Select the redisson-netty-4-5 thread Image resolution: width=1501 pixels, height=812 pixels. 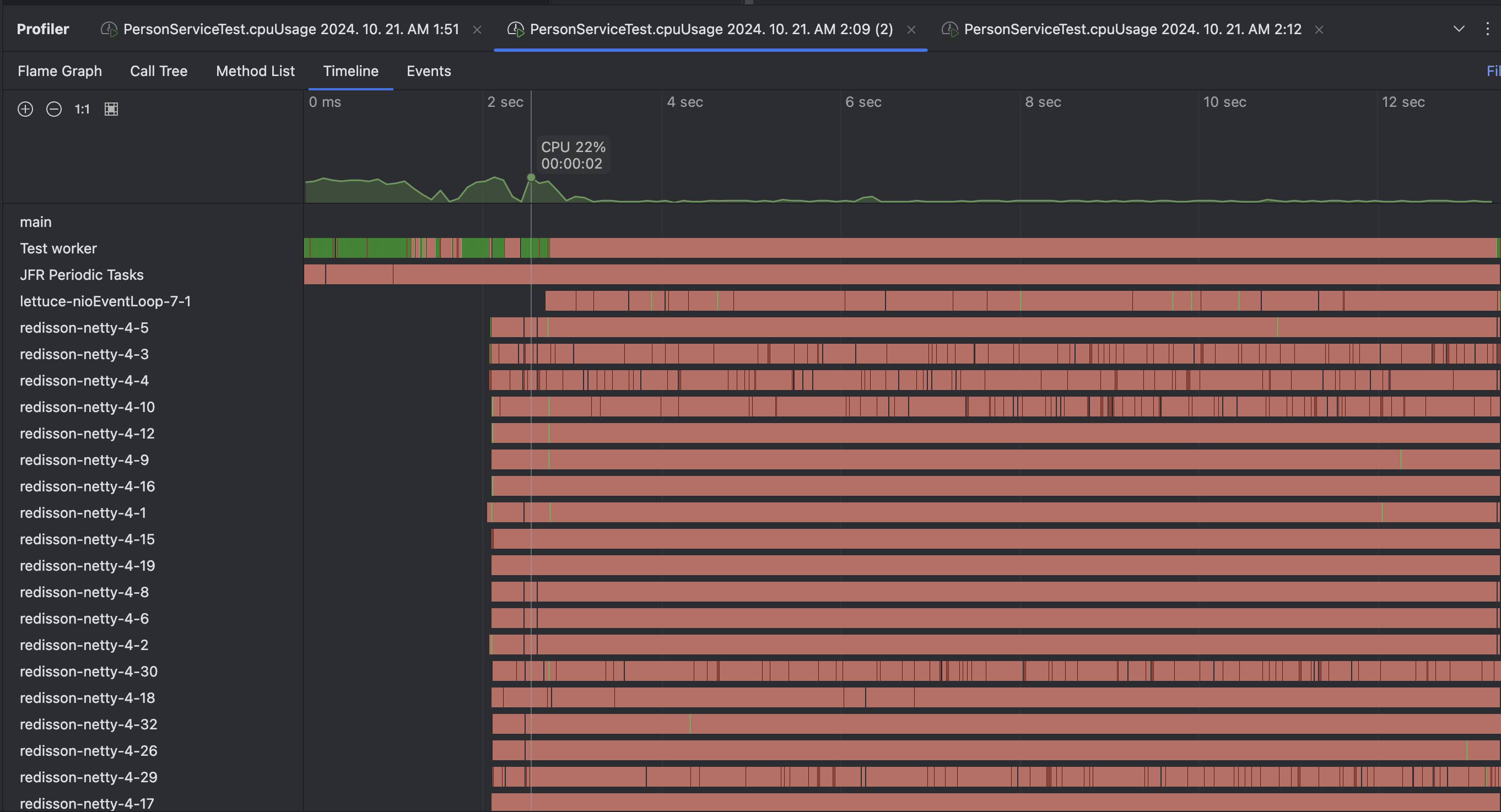[x=84, y=328]
